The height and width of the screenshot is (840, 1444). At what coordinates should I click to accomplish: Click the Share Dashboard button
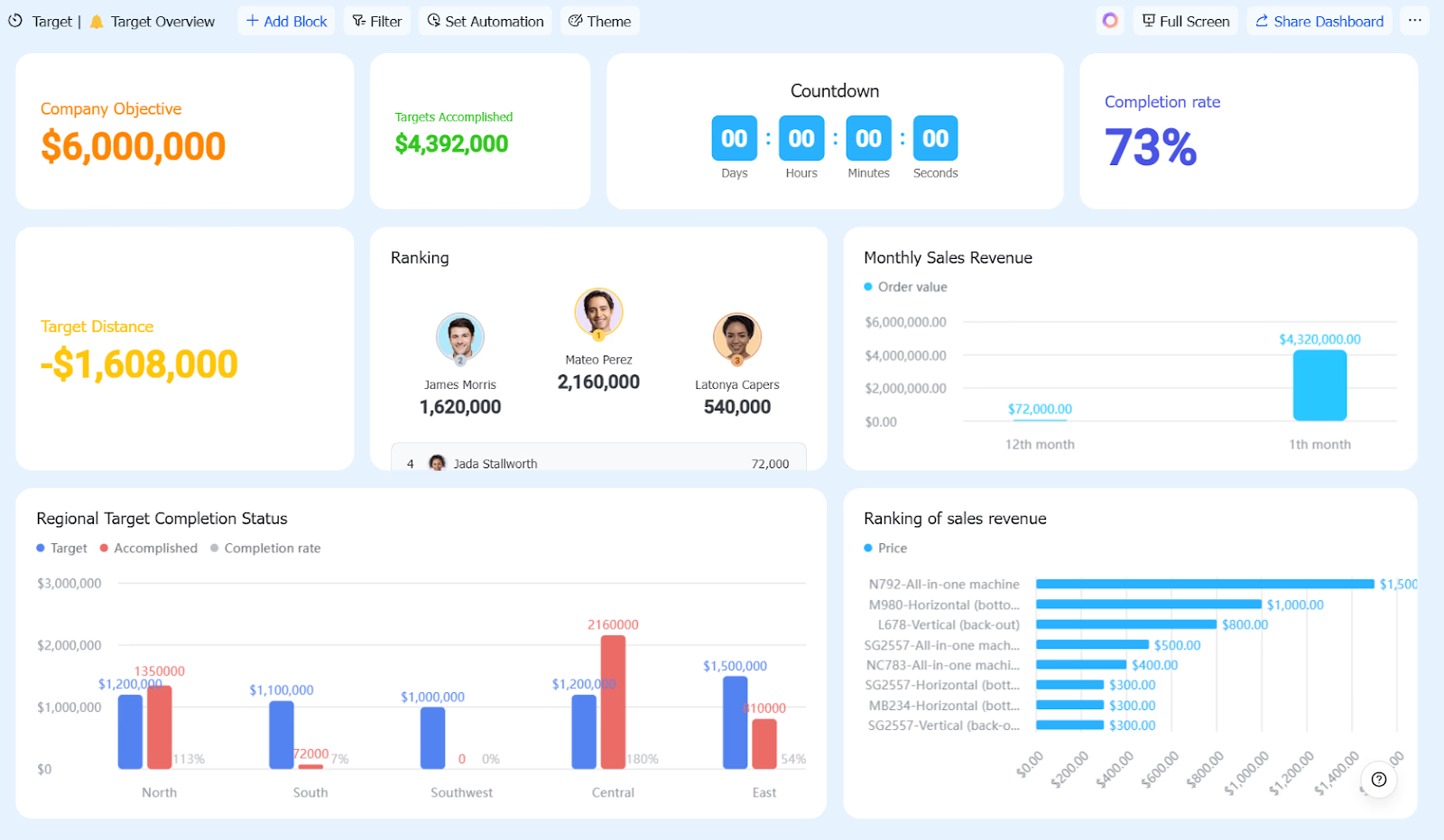[1319, 21]
